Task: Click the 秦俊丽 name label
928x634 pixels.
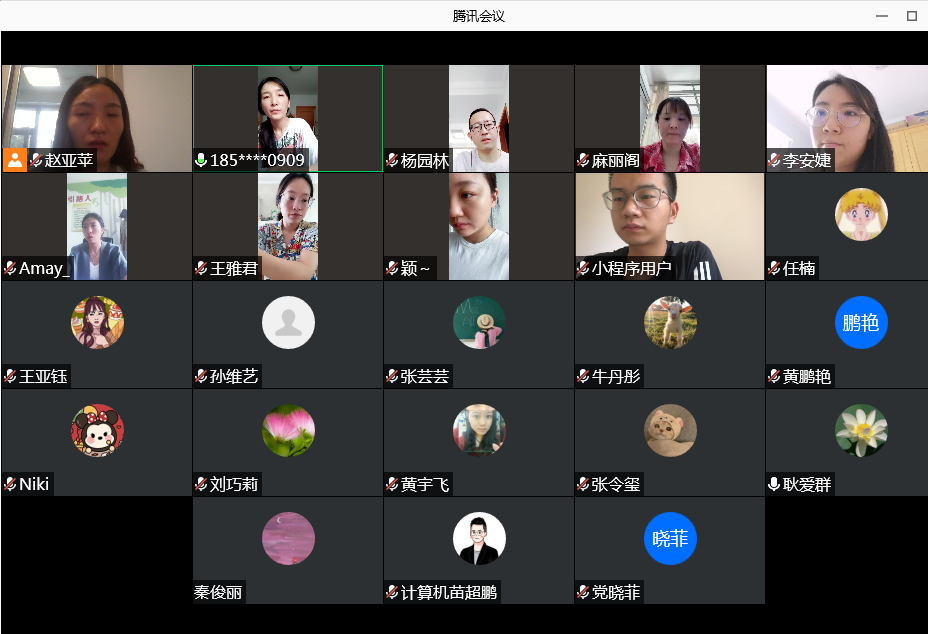Action: coord(218,593)
